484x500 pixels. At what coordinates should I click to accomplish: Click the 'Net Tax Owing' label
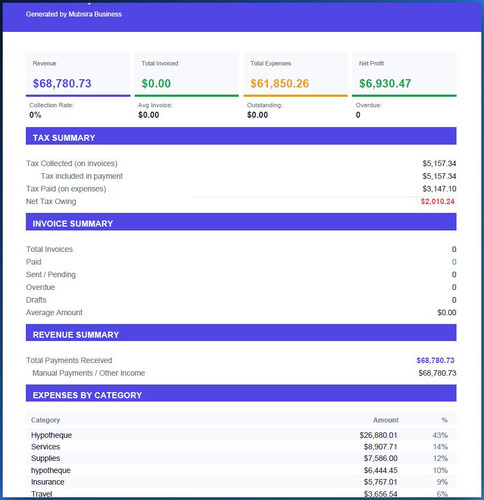tap(51, 201)
